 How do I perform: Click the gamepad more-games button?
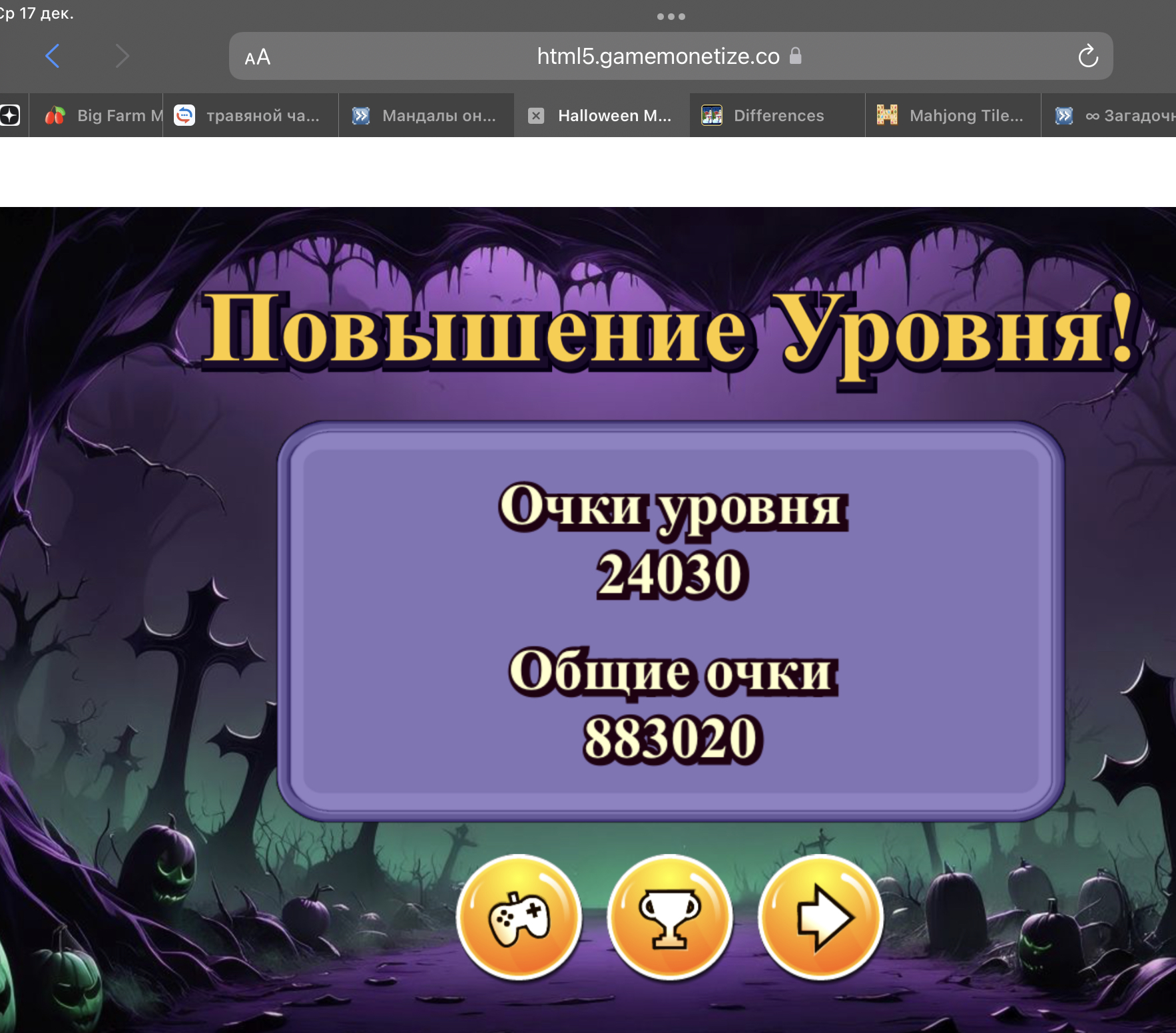[519, 918]
